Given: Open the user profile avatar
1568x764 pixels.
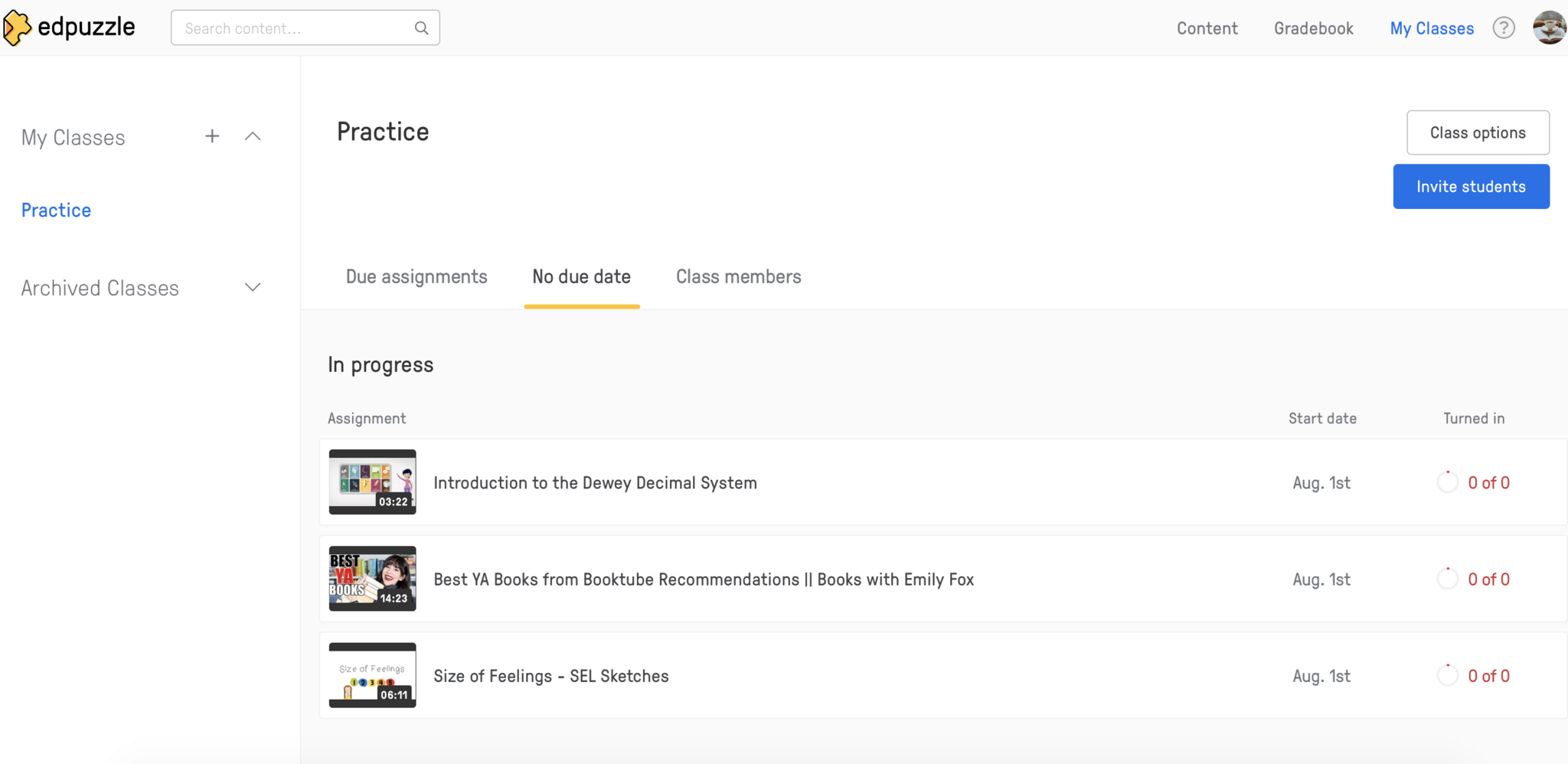Looking at the screenshot, I should click(x=1549, y=28).
